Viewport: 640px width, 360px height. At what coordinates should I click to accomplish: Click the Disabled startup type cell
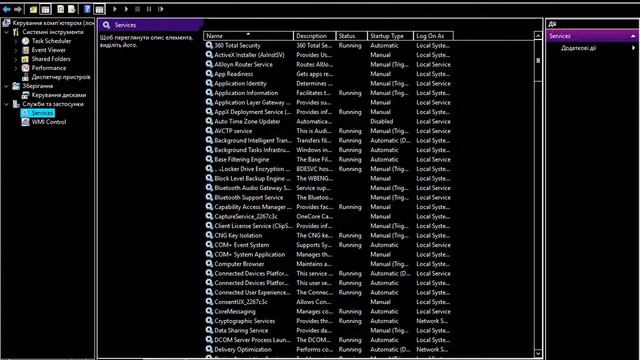382,121
